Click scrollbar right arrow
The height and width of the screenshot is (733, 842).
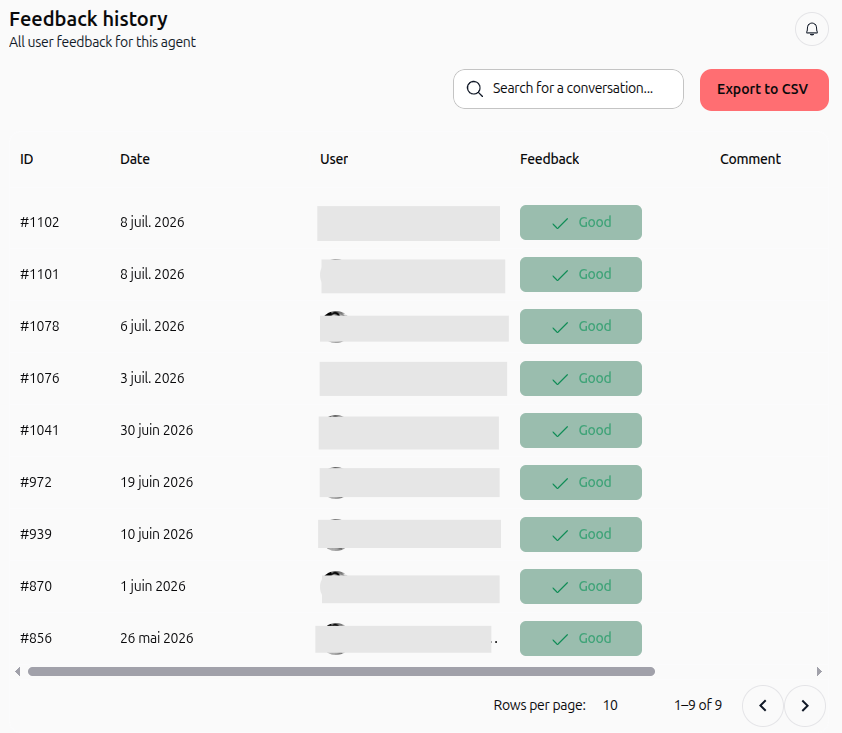coord(819,671)
